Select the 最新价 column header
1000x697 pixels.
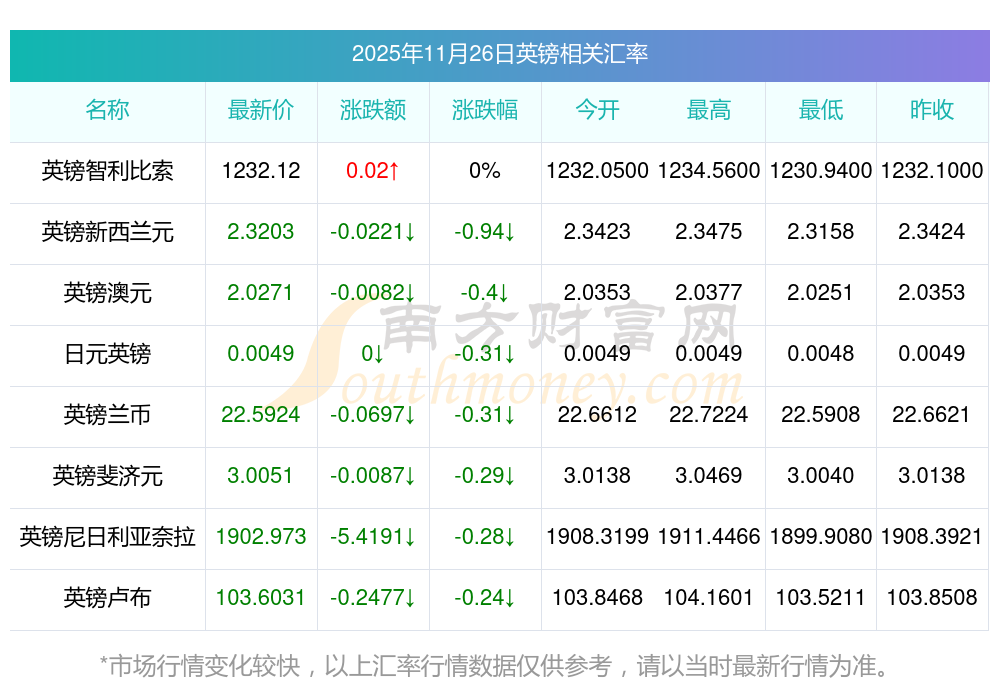[x=261, y=110]
